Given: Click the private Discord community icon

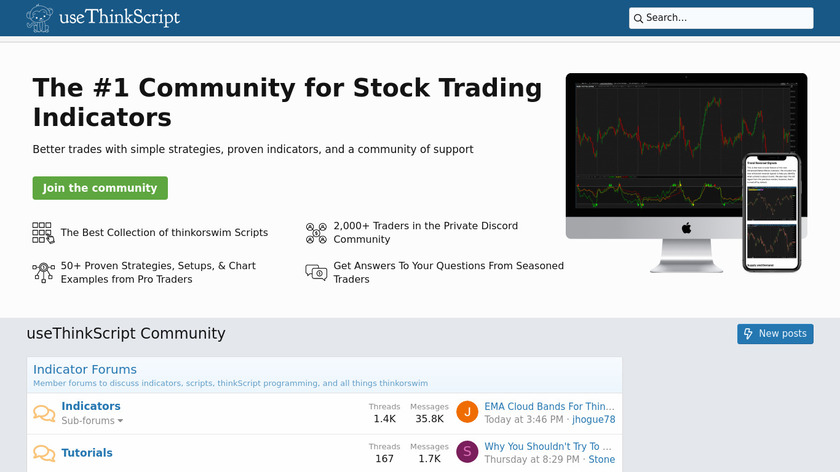Looking at the screenshot, I should tap(316, 233).
